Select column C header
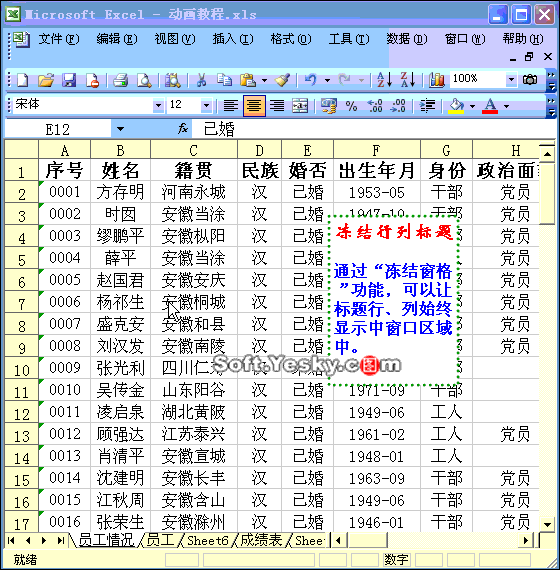The image size is (560, 570). pyautogui.click(x=193, y=150)
